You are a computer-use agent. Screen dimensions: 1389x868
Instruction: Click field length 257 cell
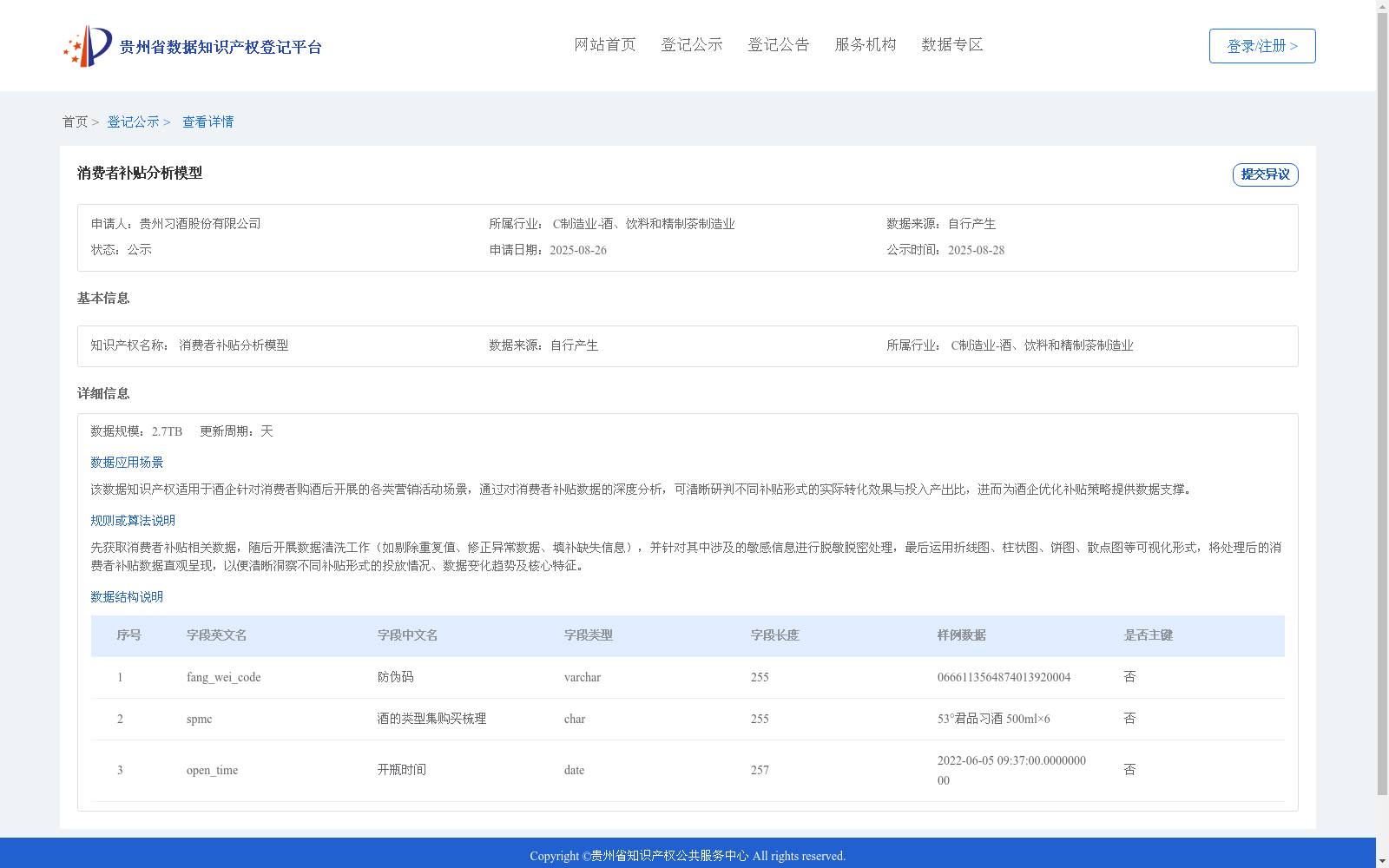760,770
